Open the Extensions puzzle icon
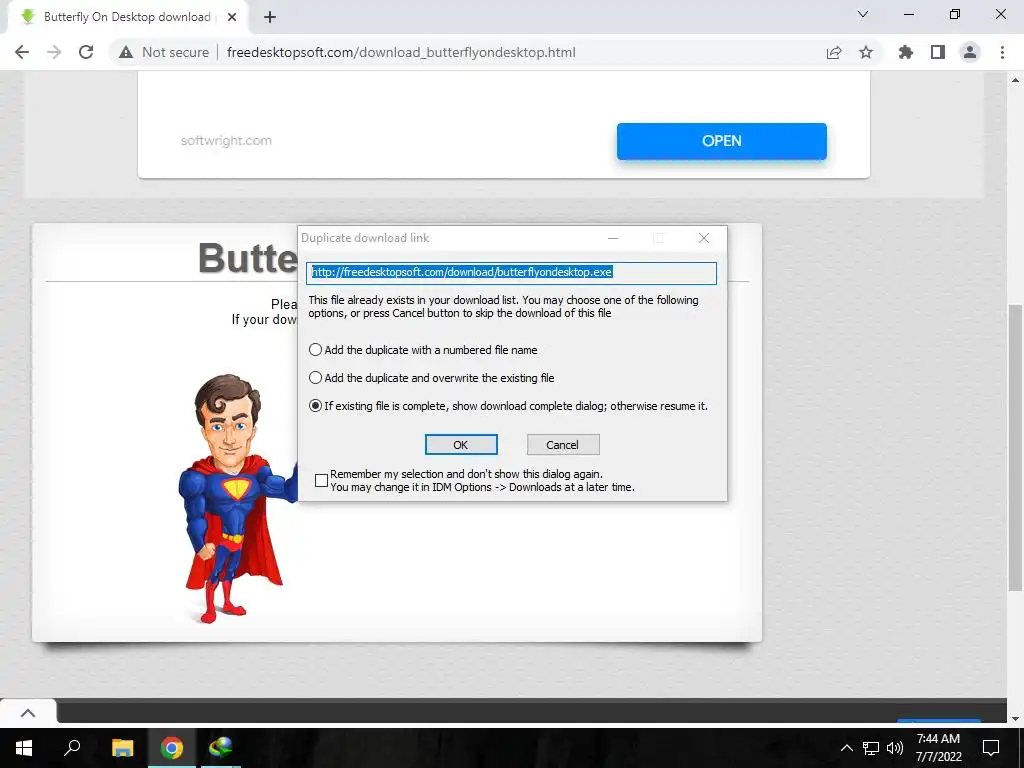 [906, 52]
